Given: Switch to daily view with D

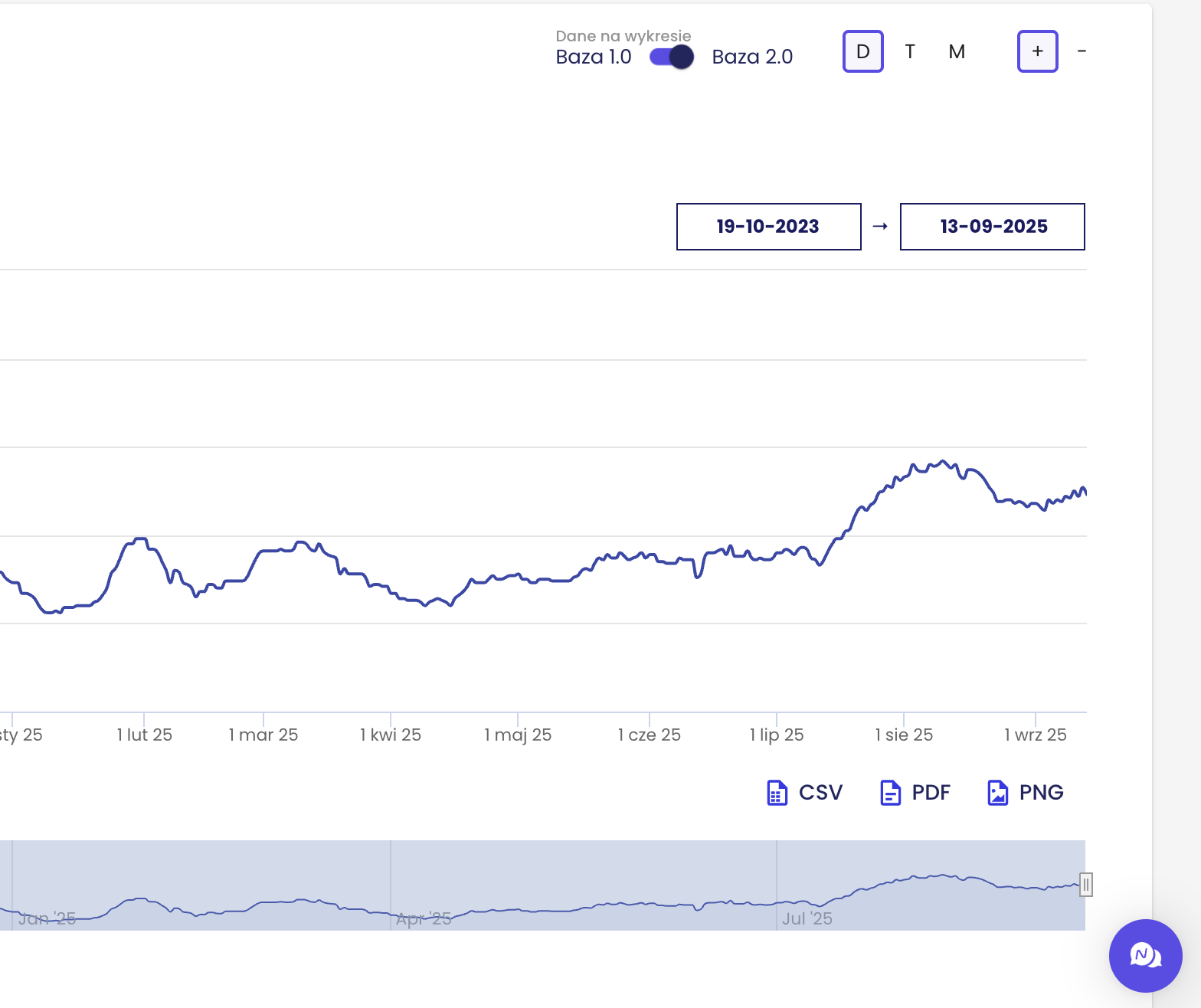Looking at the screenshot, I should [x=862, y=52].
